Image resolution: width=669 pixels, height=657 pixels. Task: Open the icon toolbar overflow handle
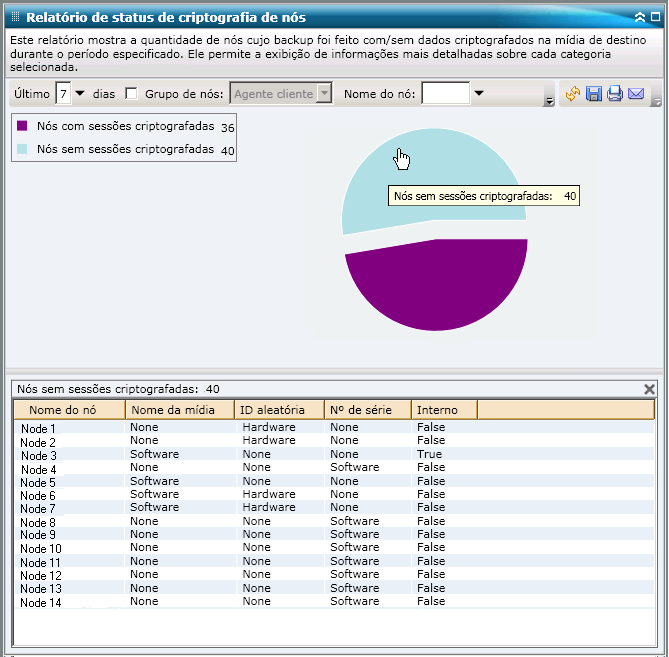click(656, 101)
